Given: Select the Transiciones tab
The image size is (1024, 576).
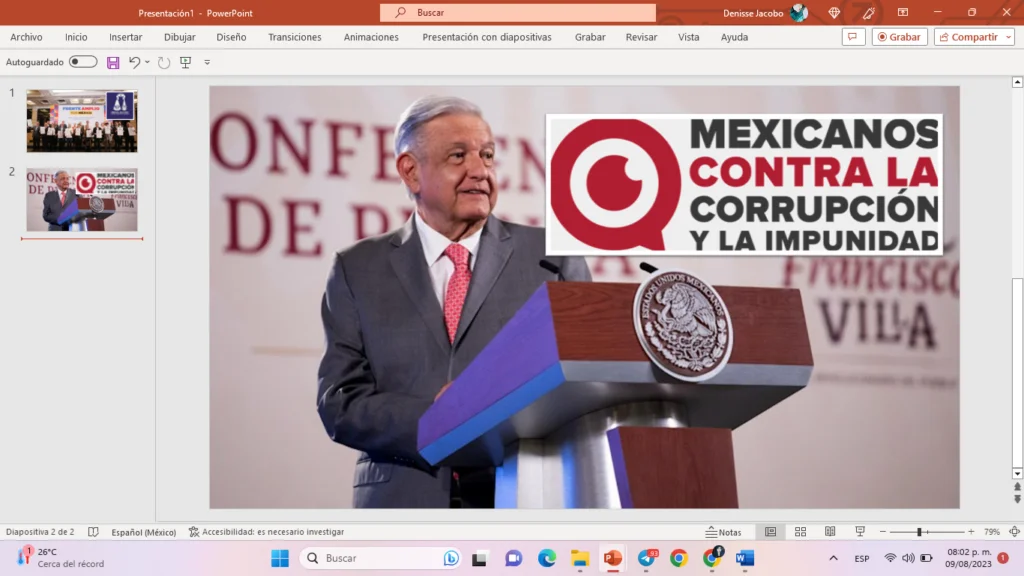Looking at the screenshot, I should [x=295, y=37].
